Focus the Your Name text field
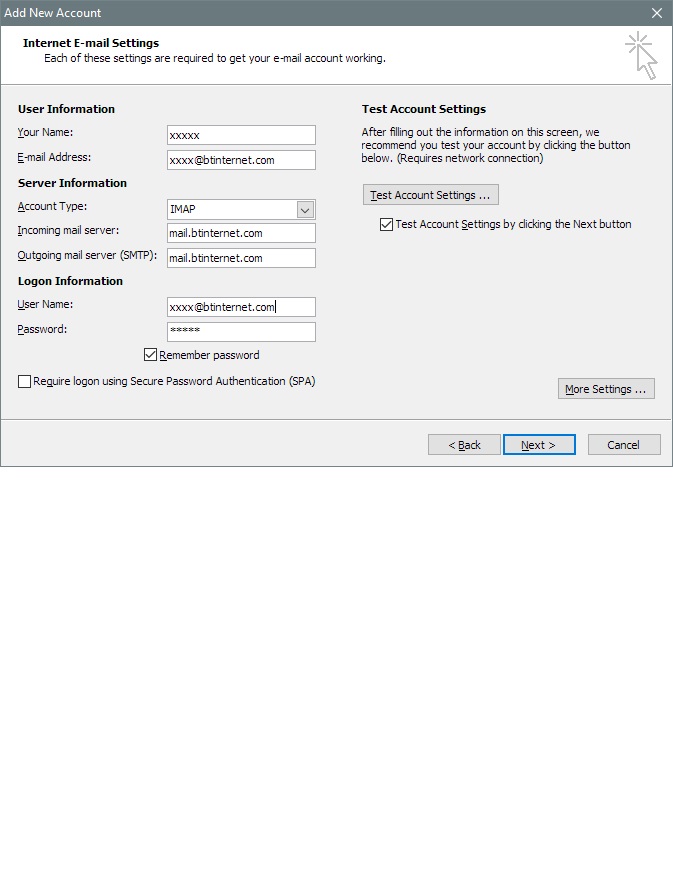Viewport: 673px width, 877px height. point(241,135)
